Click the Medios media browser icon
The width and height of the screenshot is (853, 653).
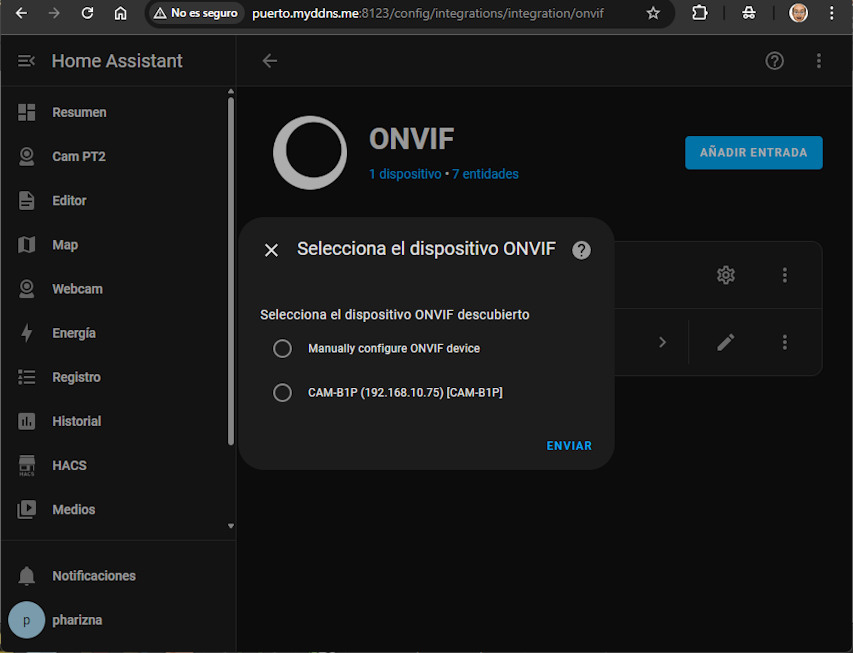[x=27, y=509]
